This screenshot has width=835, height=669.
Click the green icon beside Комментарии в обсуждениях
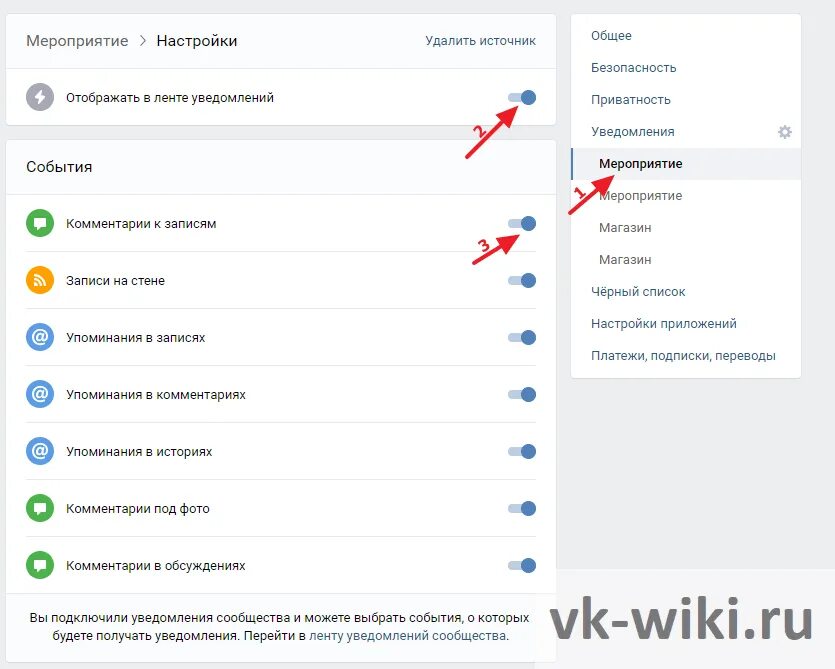(40, 565)
